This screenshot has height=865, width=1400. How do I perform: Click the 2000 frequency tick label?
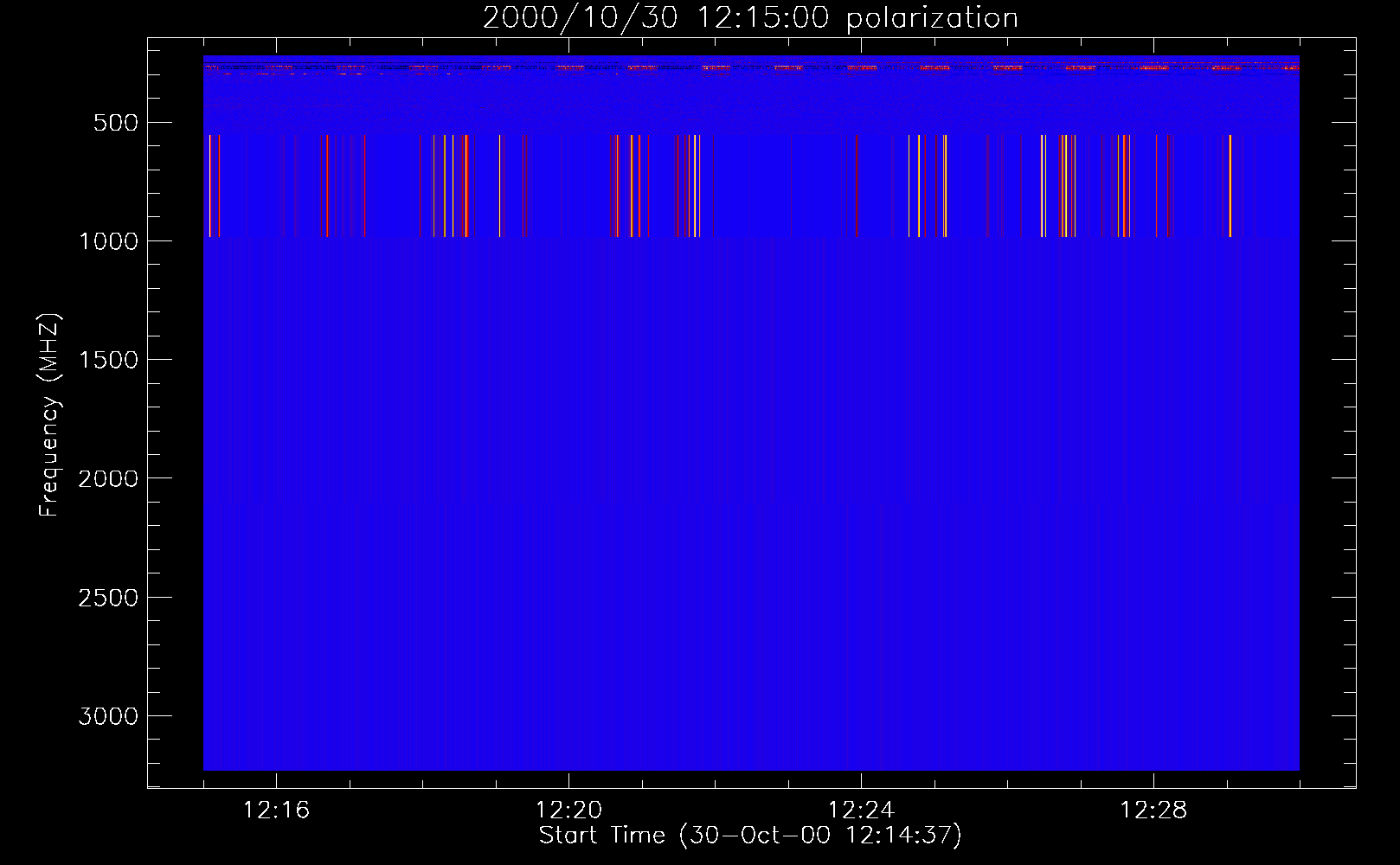(x=108, y=478)
